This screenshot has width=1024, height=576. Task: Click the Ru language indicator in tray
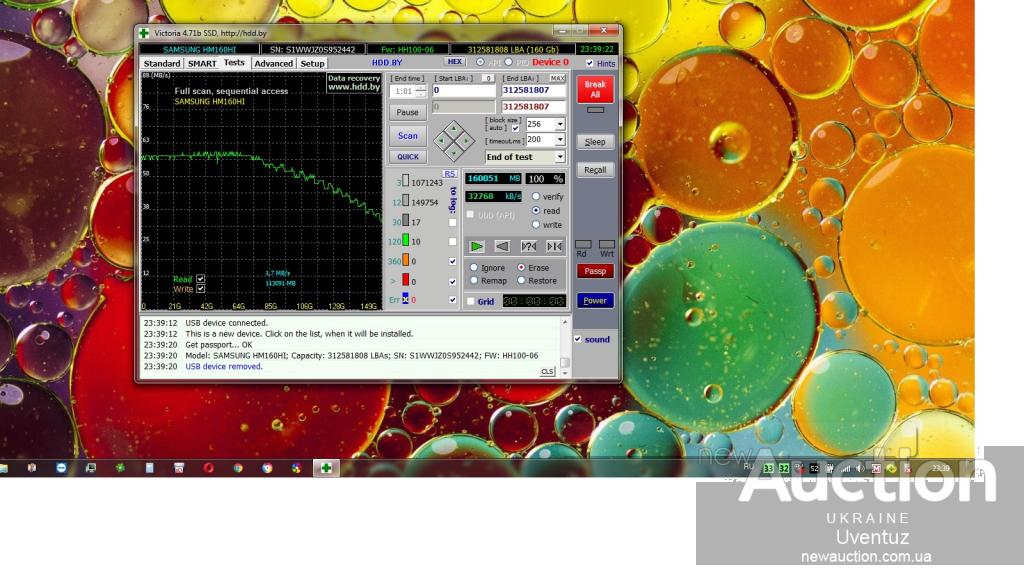click(749, 468)
